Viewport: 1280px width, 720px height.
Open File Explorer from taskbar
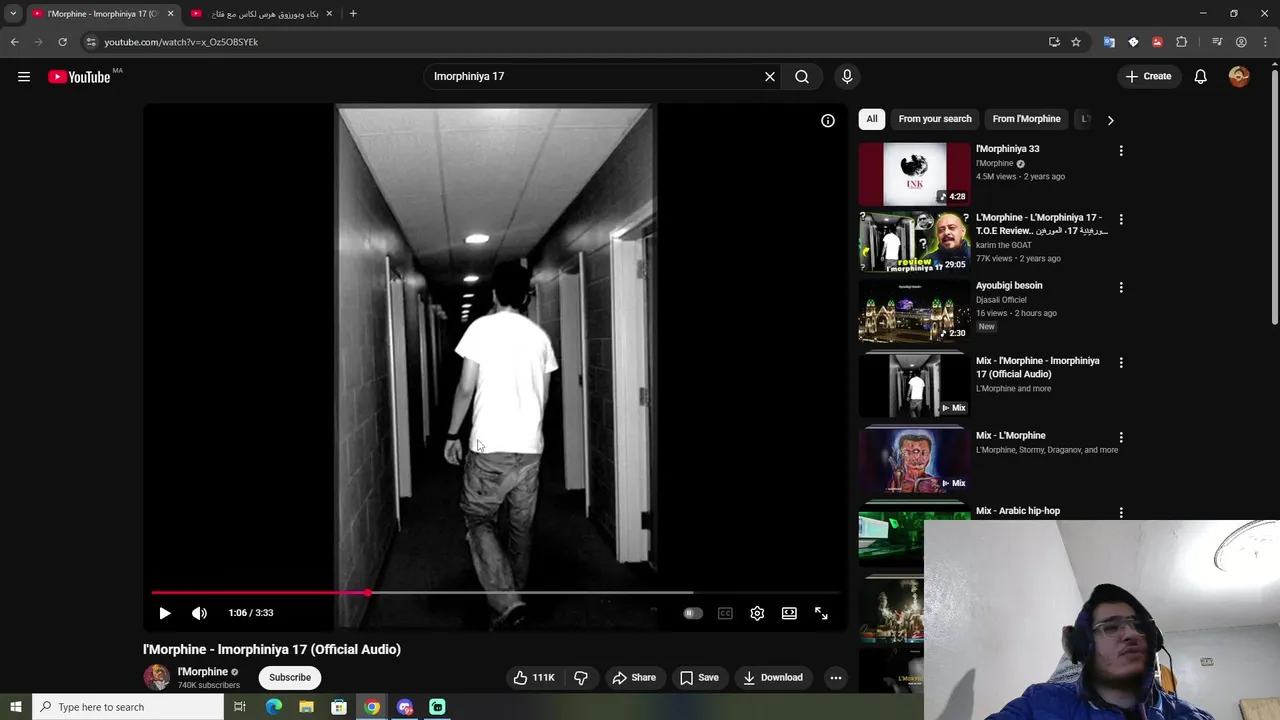(306, 707)
